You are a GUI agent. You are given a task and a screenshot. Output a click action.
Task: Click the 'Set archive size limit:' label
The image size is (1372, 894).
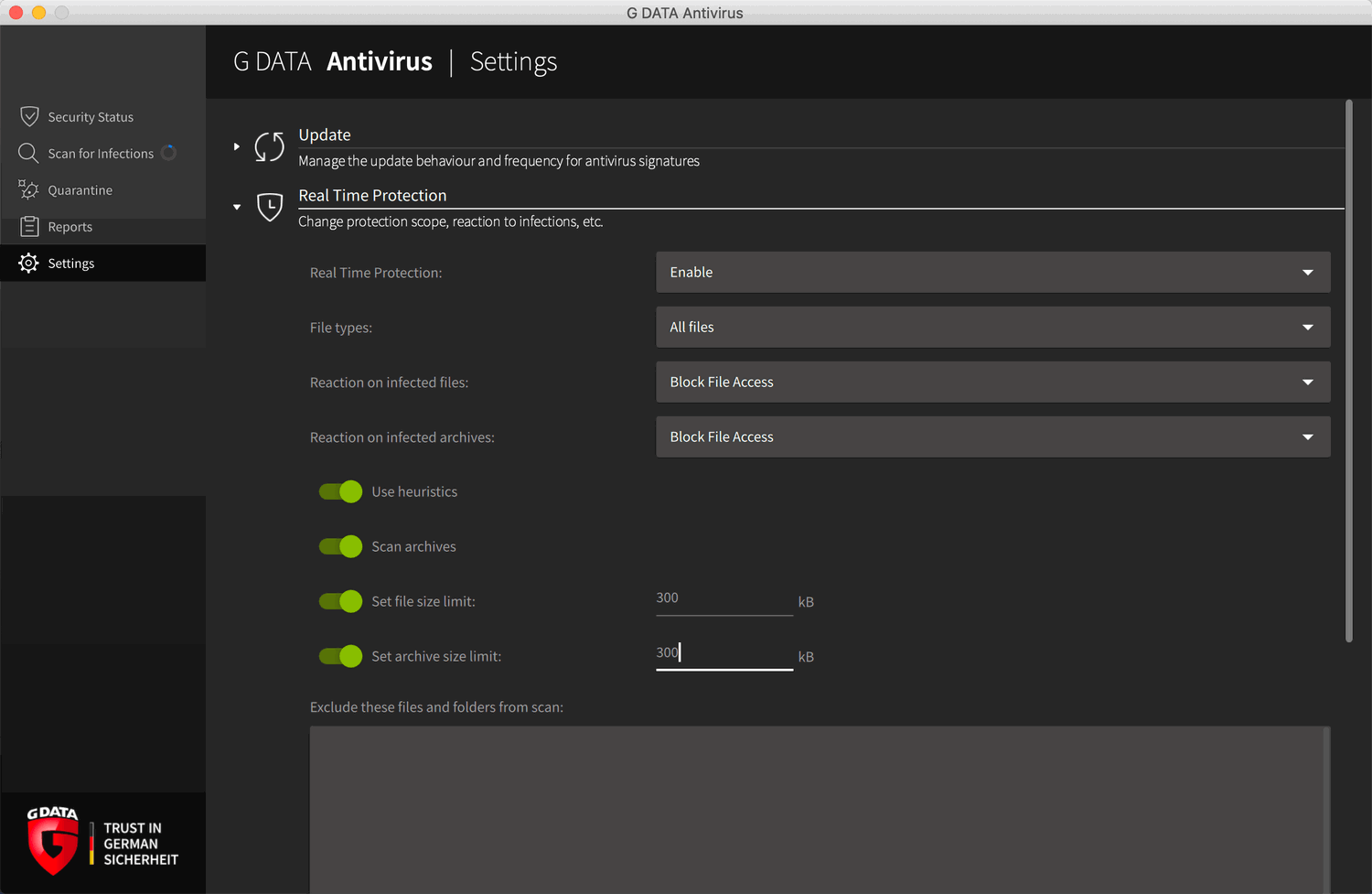436,656
